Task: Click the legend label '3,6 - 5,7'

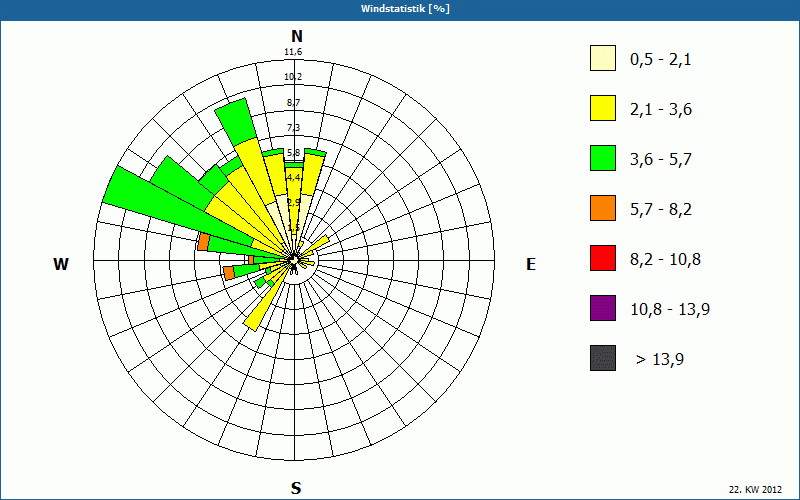Action: (x=661, y=160)
